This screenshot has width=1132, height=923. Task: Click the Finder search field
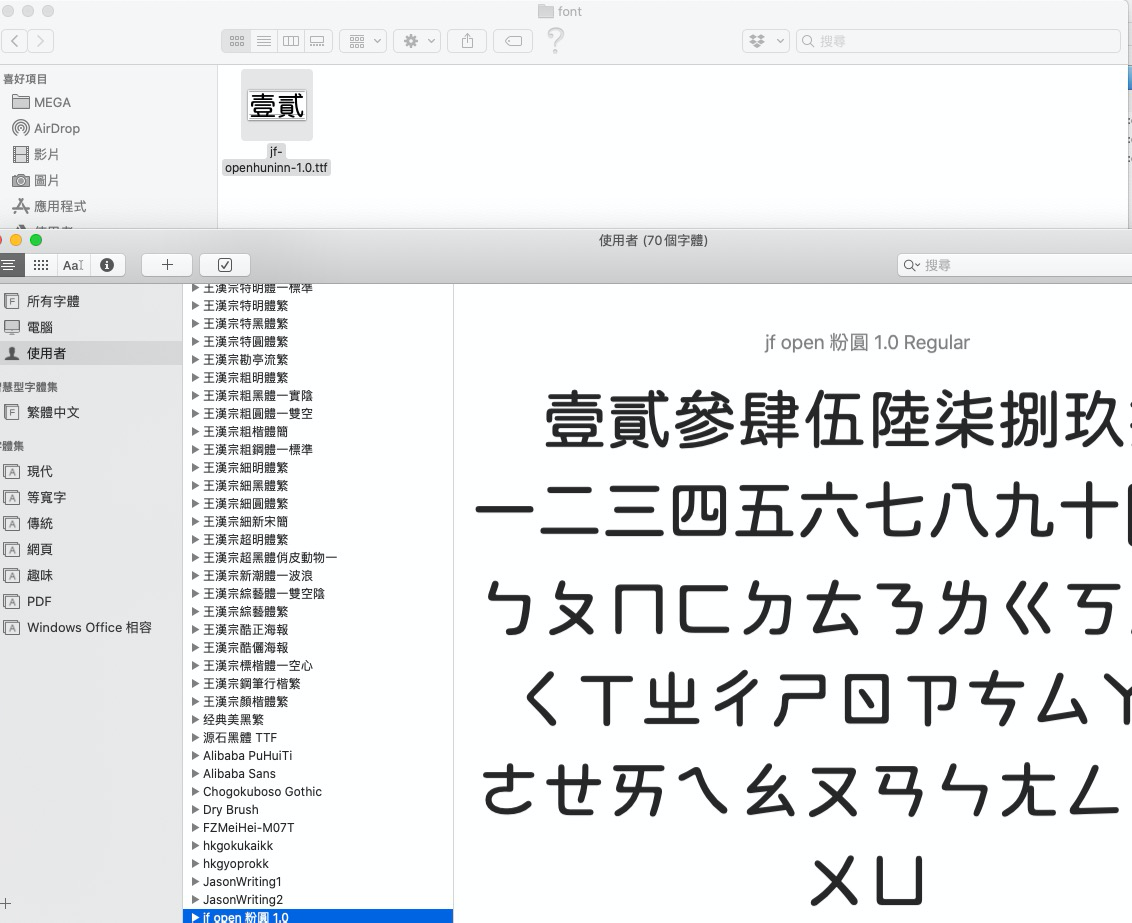coord(958,41)
